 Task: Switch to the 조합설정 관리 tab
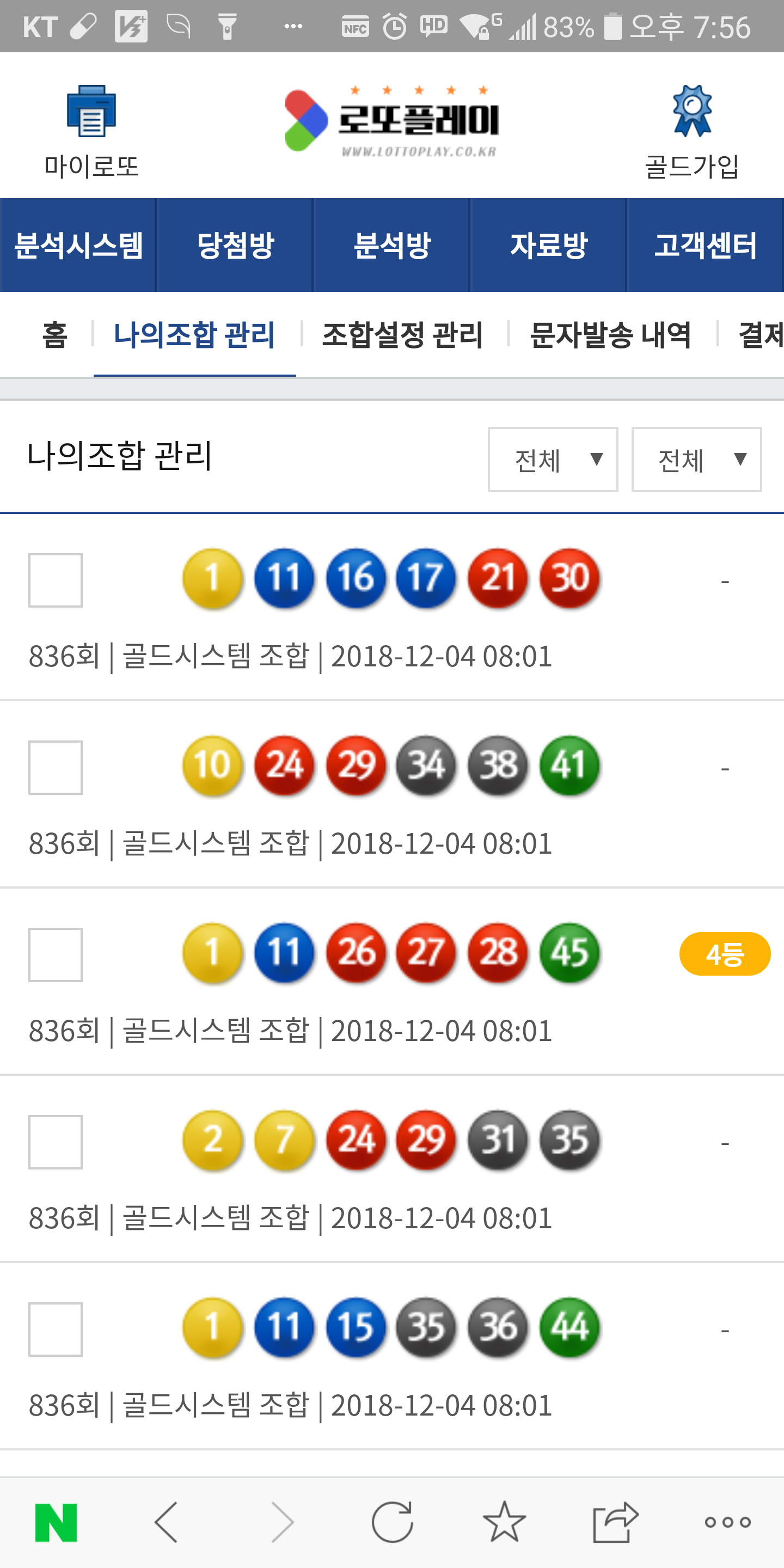tap(402, 335)
